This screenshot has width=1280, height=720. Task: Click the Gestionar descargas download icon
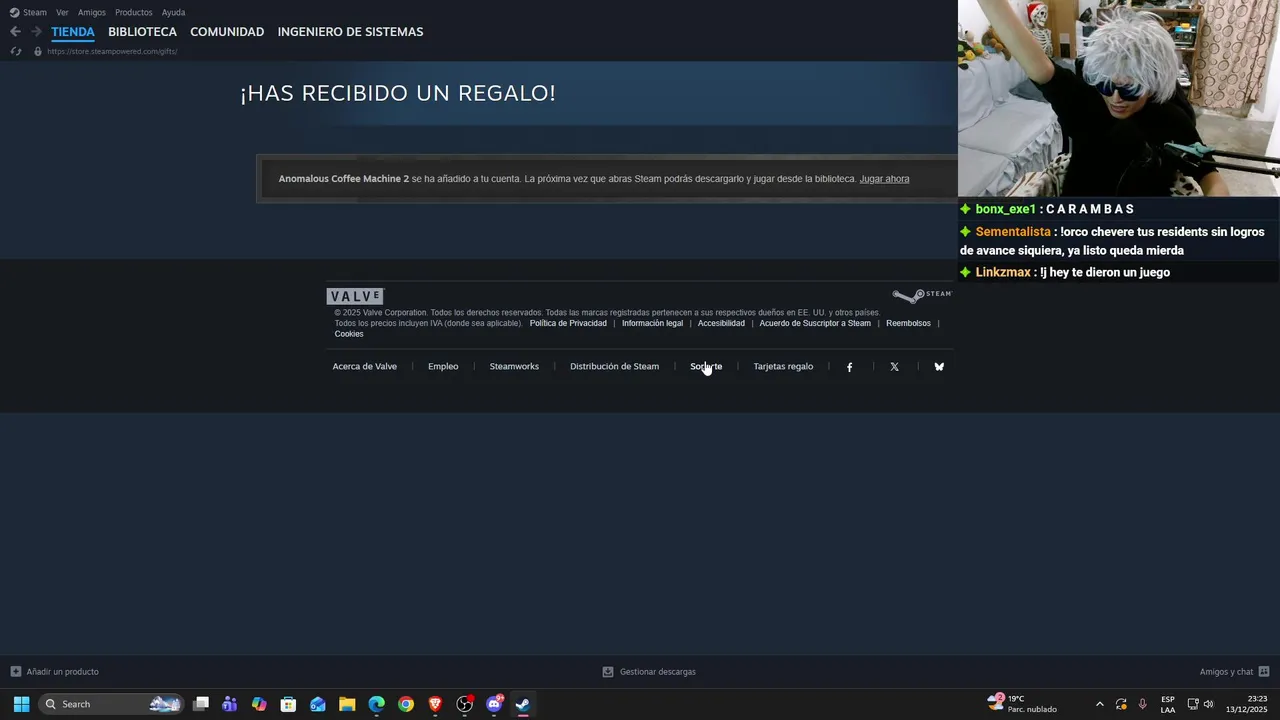coord(607,672)
